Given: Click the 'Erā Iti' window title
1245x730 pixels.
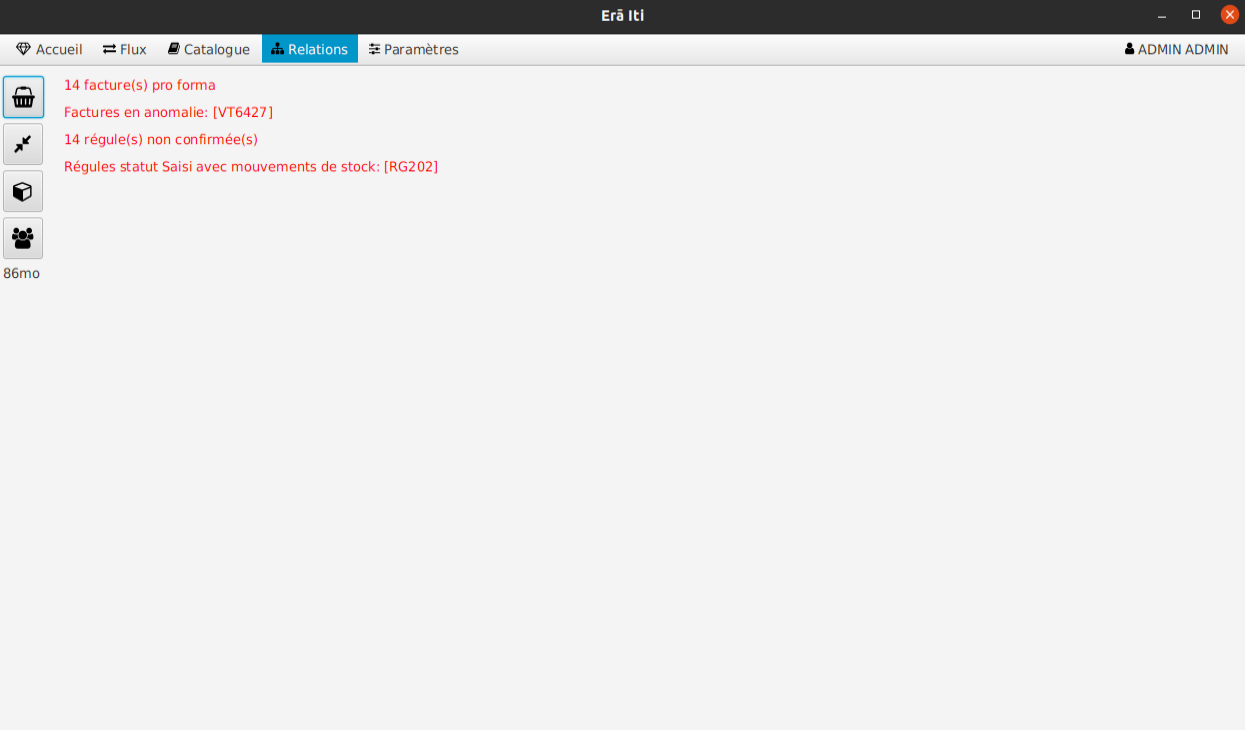Looking at the screenshot, I should point(622,15).
